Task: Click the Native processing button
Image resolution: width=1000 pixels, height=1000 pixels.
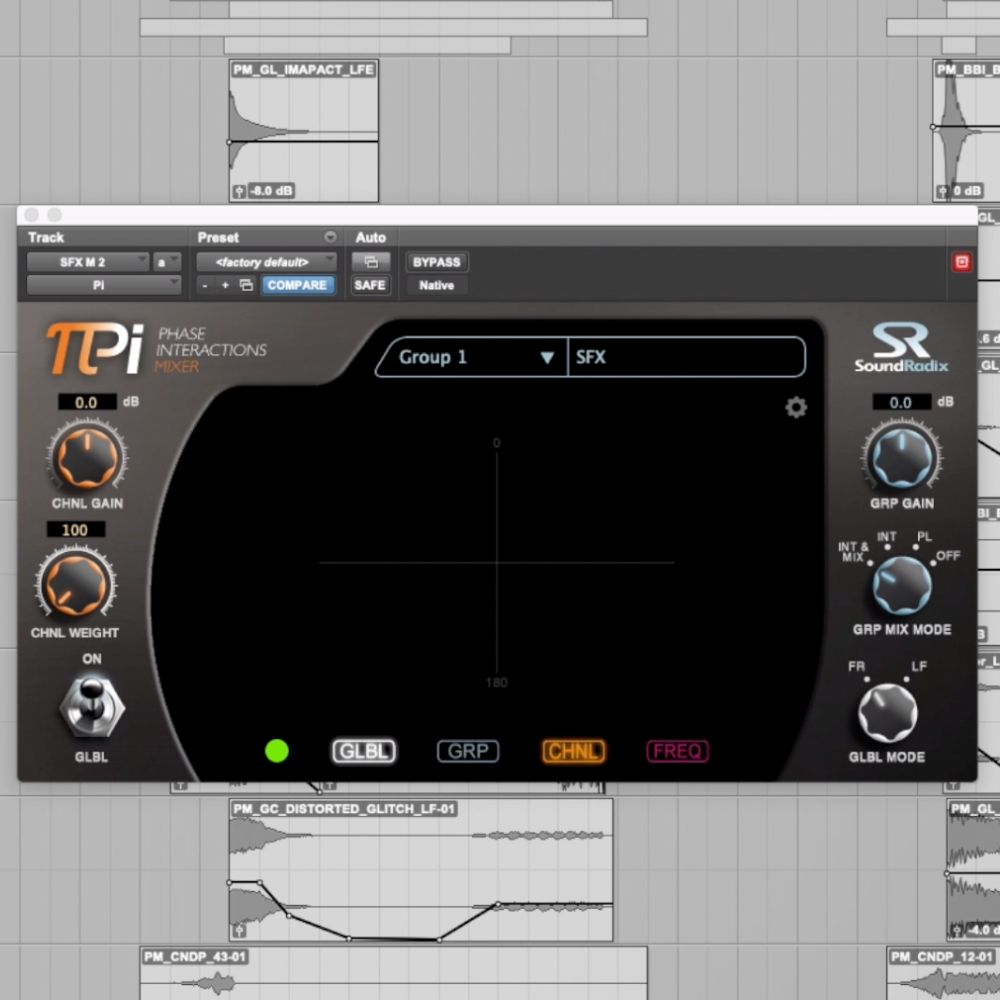Action: (x=436, y=286)
